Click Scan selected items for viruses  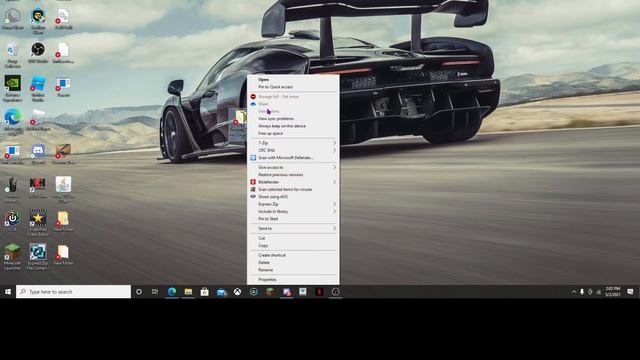pyautogui.click(x=293, y=189)
